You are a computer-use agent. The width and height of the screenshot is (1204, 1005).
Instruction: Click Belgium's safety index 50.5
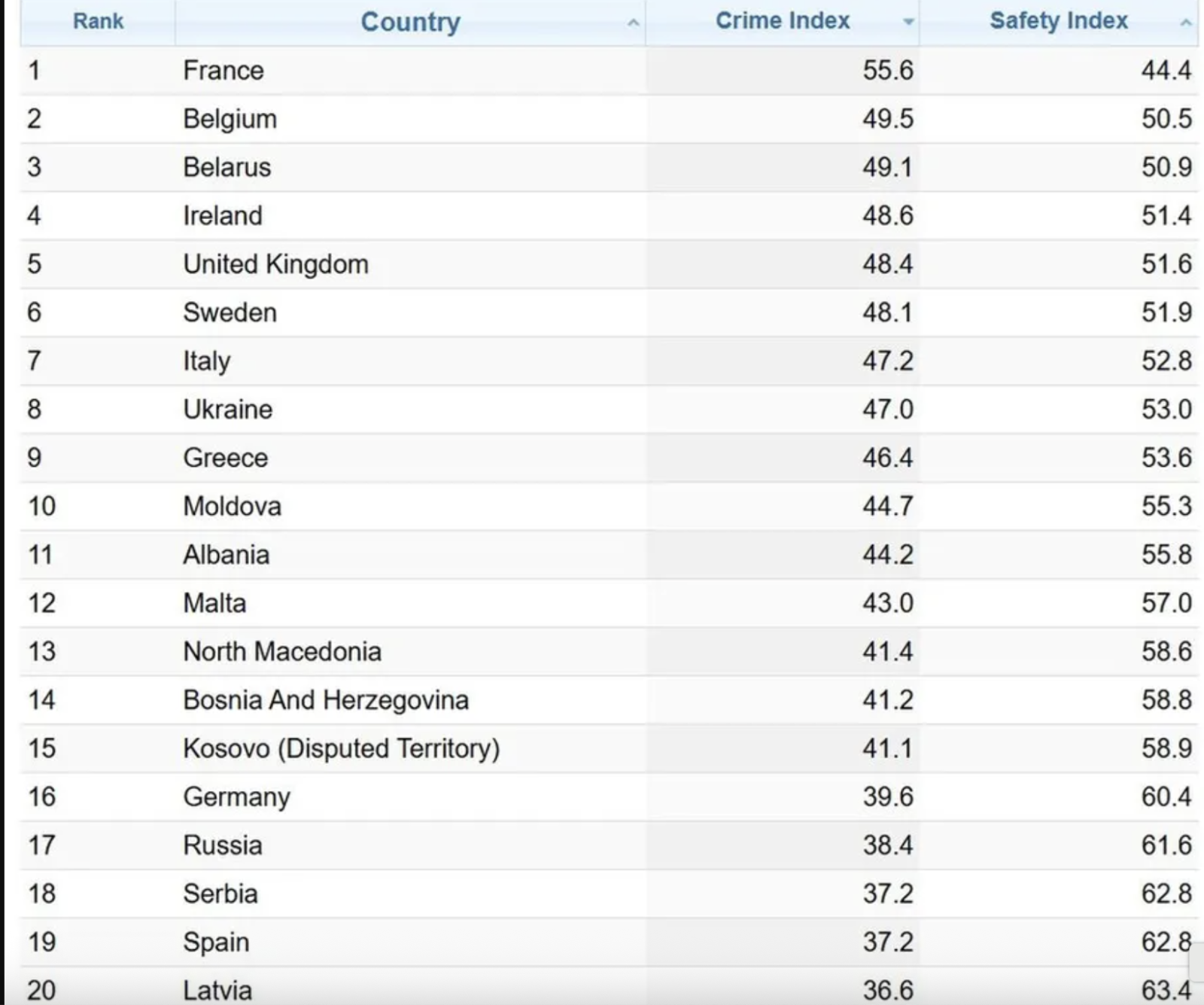[1166, 119]
